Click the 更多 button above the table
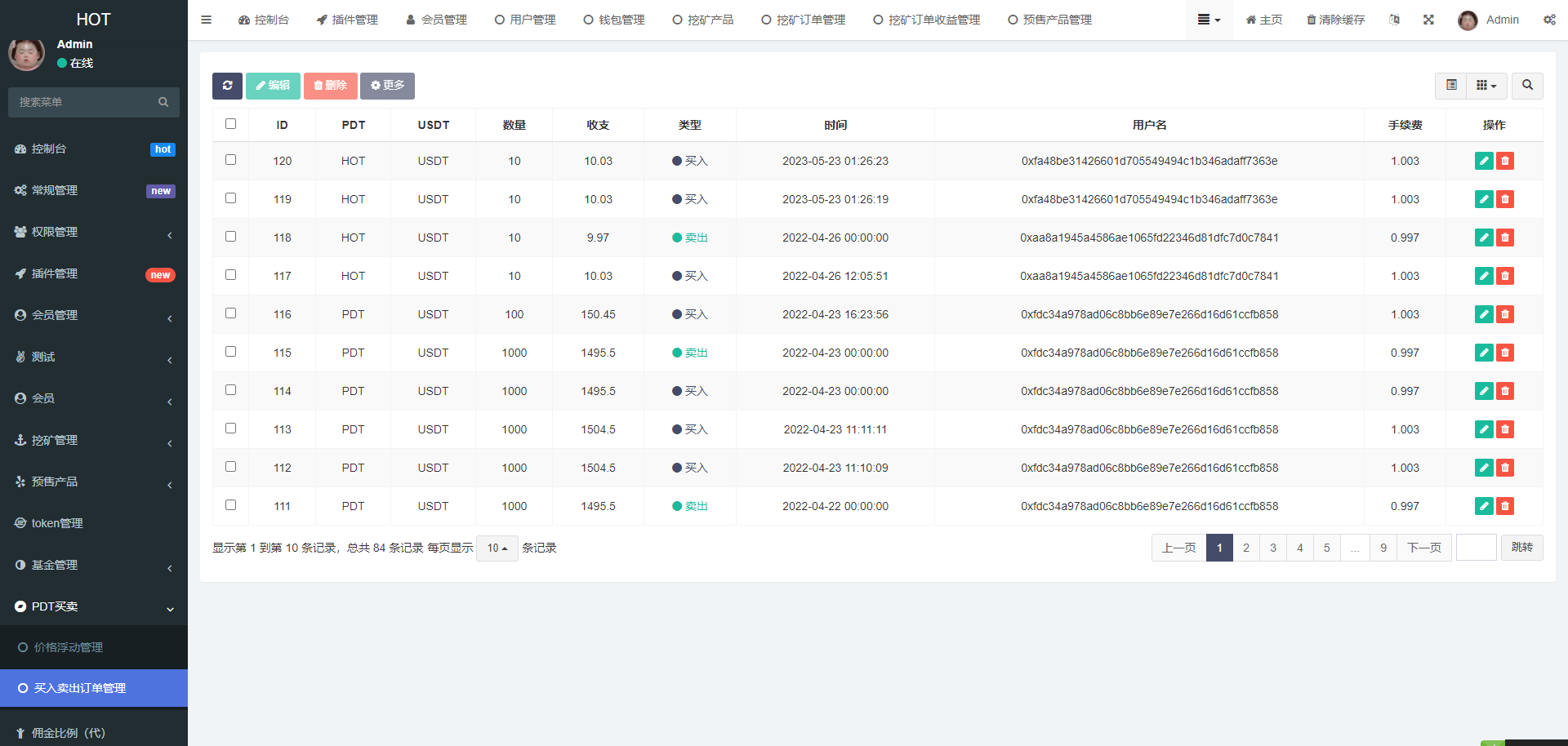1568x746 pixels. (387, 86)
